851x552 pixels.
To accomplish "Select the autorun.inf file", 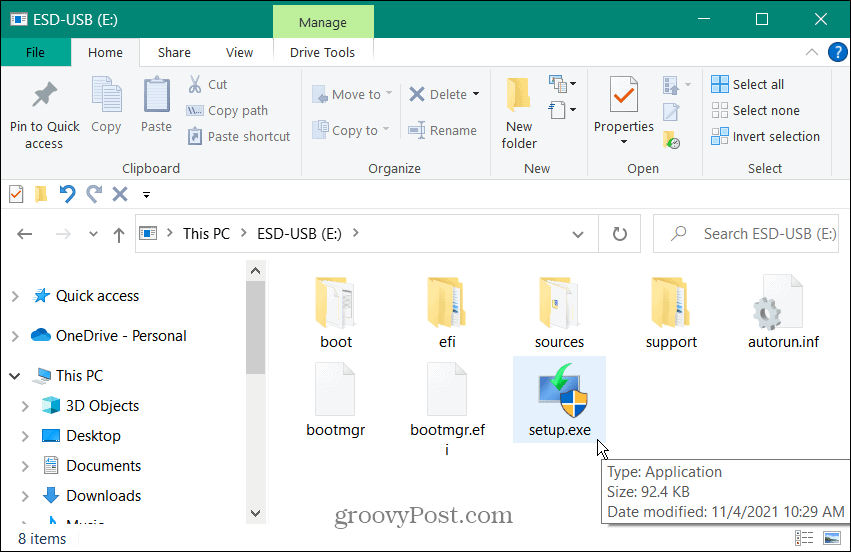I will [x=783, y=312].
